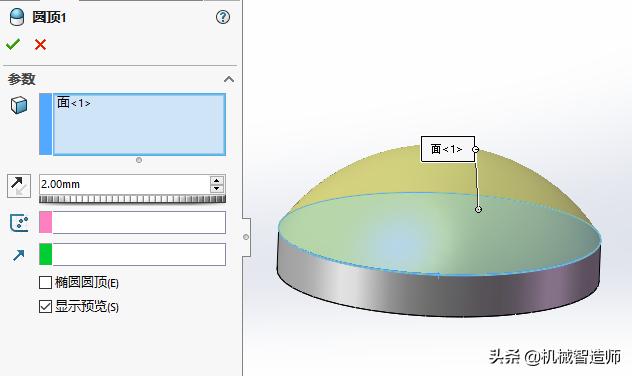Click the 圆顶1 dome feature icon
The image size is (632, 376).
click(x=17, y=17)
